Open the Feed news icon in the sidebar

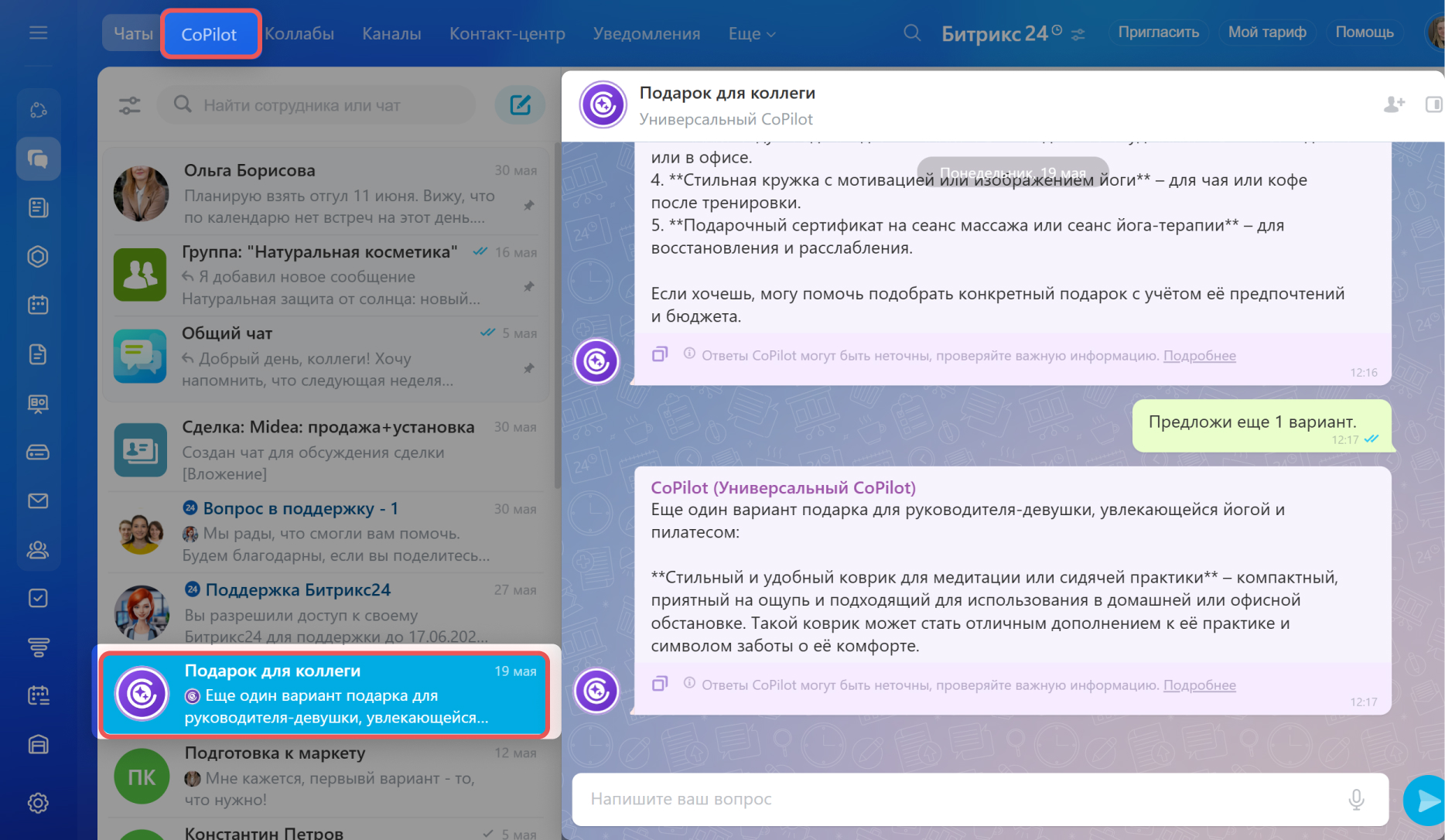(x=38, y=207)
